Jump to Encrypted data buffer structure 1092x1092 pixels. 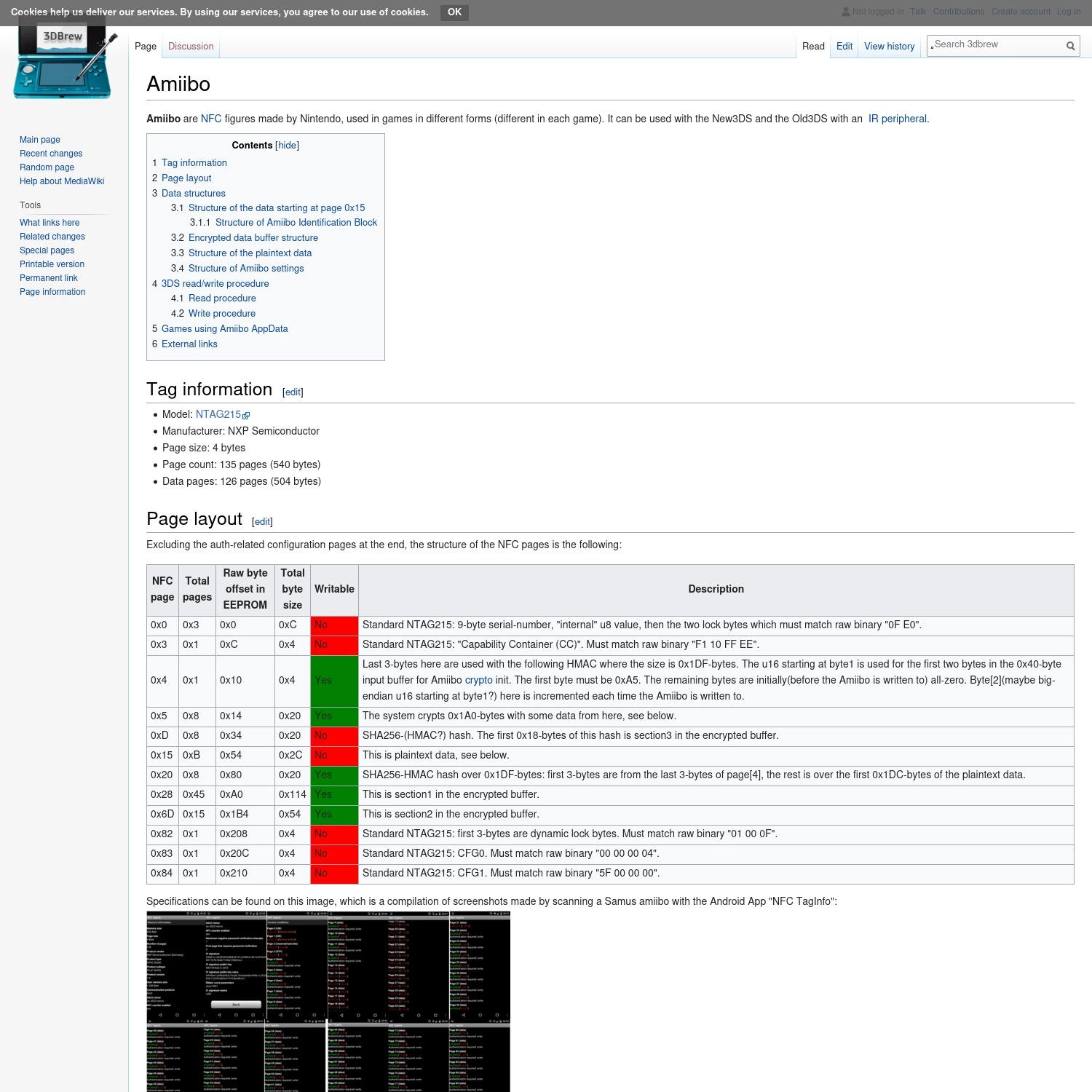[x=253, y=238]
